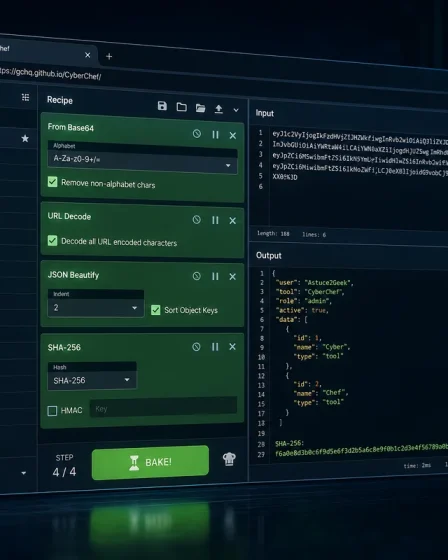Expand the down arrow at the sidebar bottom
448x560 pixels.
pos(24,473)
